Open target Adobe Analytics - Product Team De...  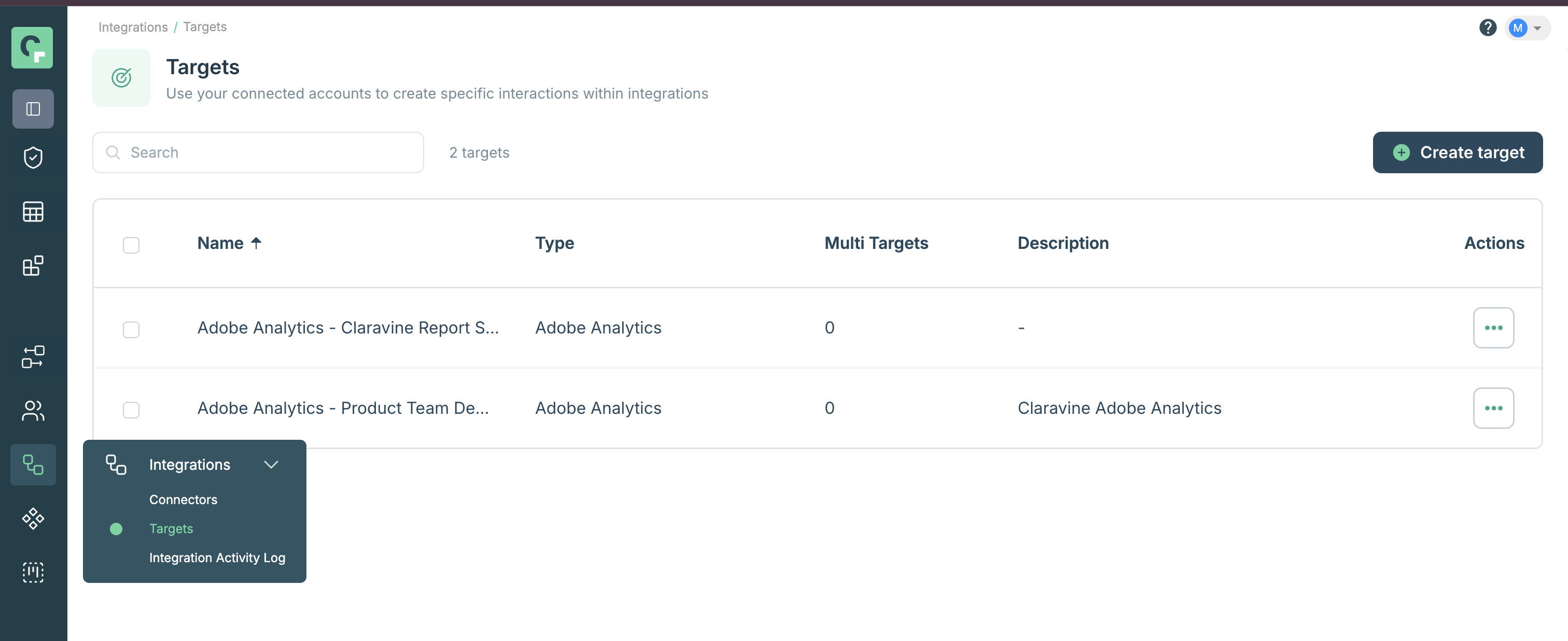(x=343, y=408)
